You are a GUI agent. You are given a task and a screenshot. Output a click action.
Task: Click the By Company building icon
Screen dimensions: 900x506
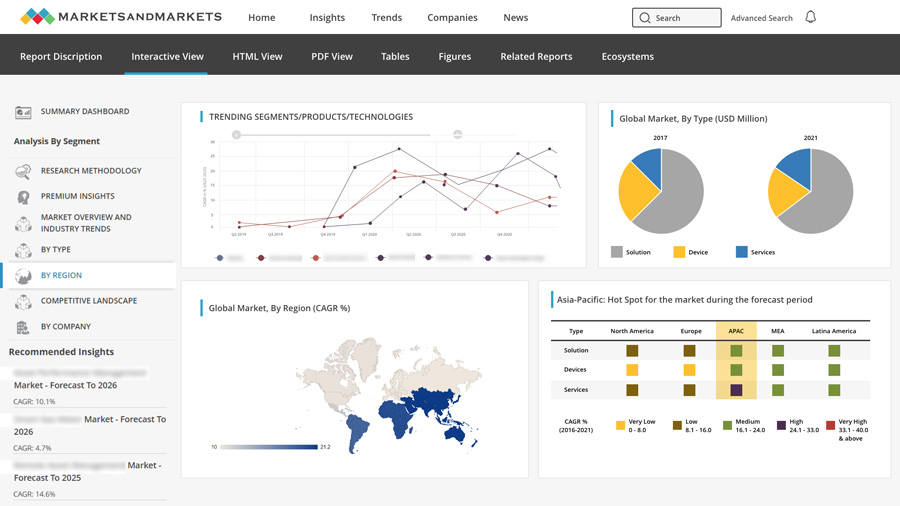(x=23, y=327)
